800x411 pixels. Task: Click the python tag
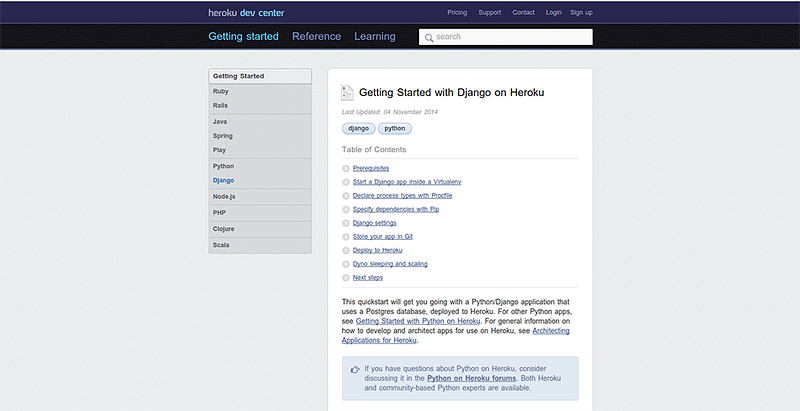click(x=394, y=129)
